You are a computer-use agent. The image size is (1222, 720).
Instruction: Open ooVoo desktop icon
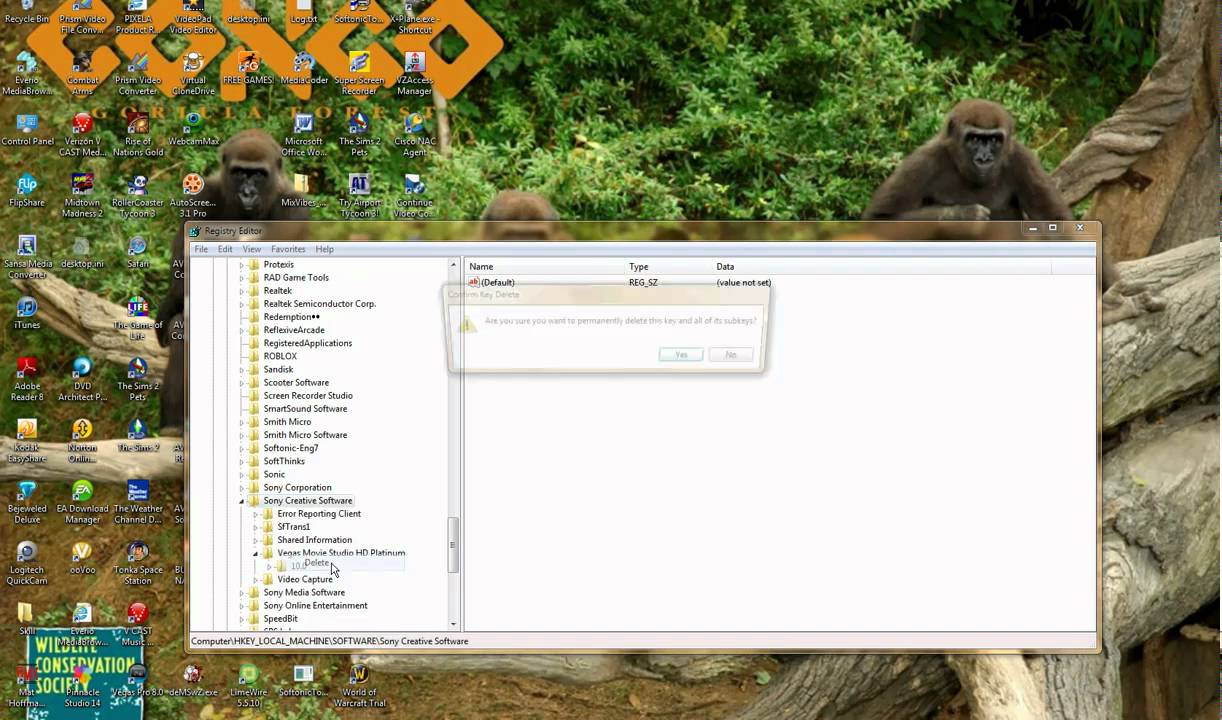[x=82, y=558]
